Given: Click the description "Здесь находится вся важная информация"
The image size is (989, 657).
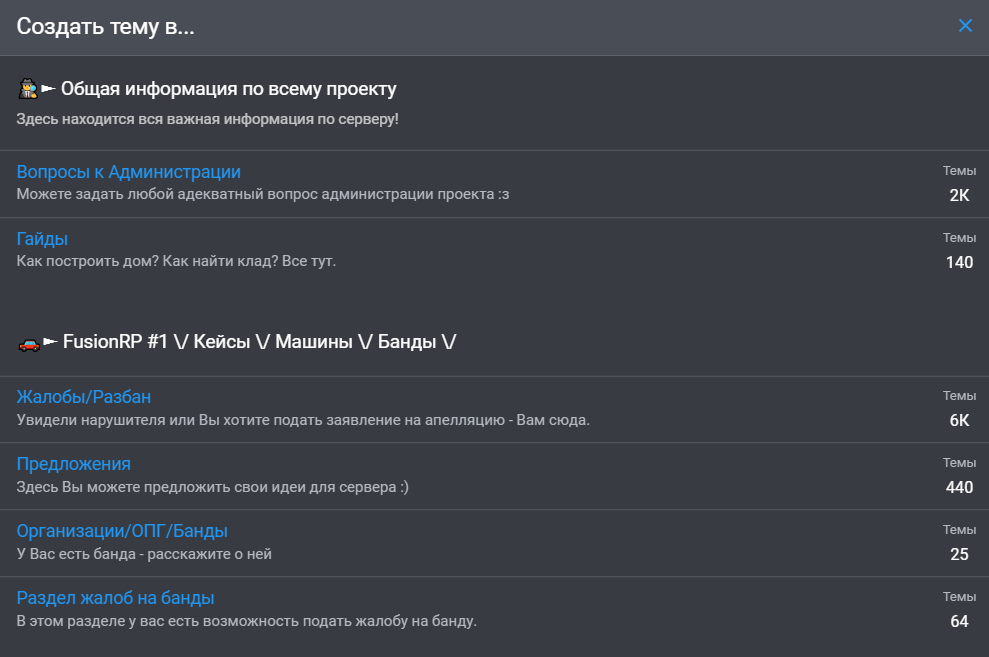Looking at the screenshot, I should pyautogui.click(x=208, y=119).
